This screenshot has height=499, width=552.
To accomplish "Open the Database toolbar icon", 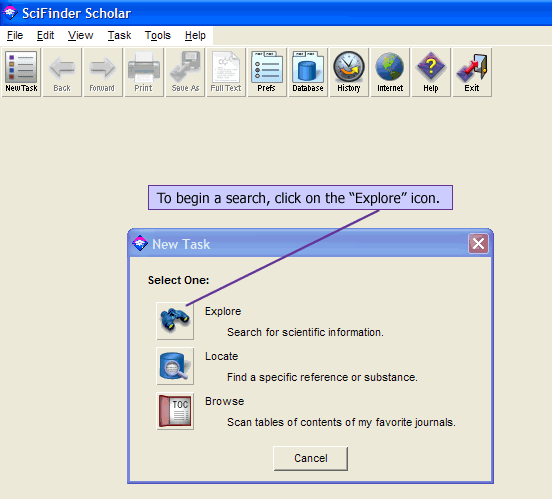I will 308,72.
